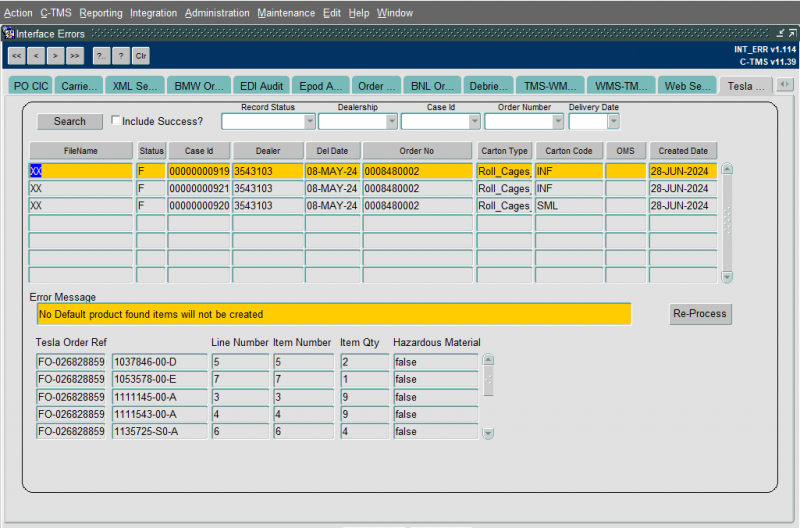
Task: Click the Search button
Action: [x=70, y=121]
